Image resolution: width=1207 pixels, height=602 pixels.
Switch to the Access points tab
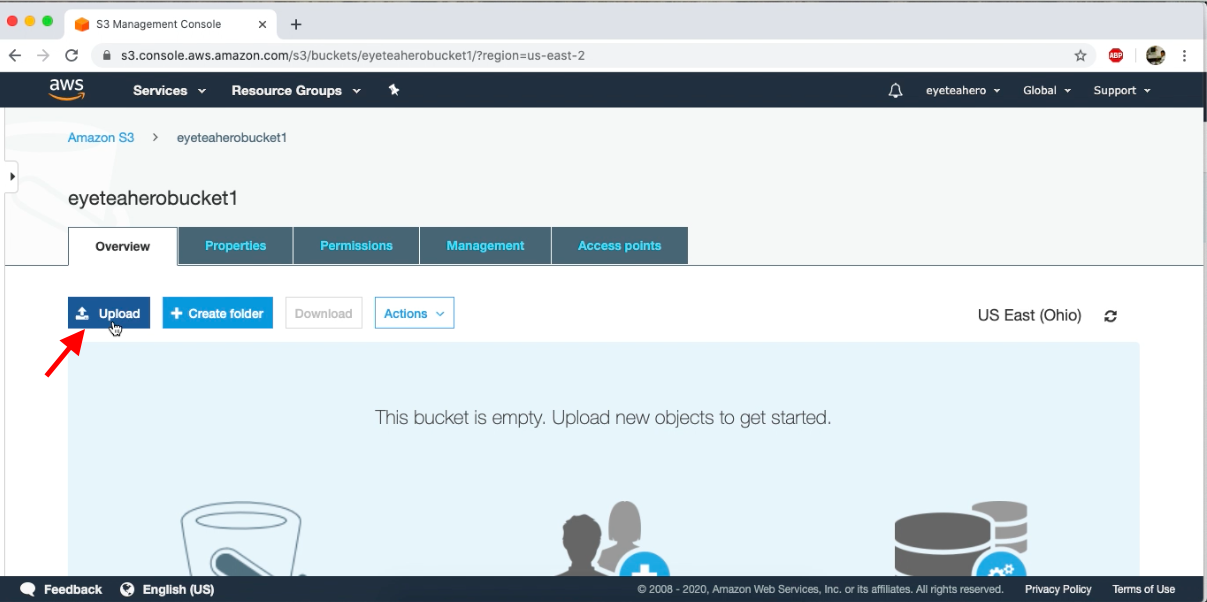coord(620,245)
